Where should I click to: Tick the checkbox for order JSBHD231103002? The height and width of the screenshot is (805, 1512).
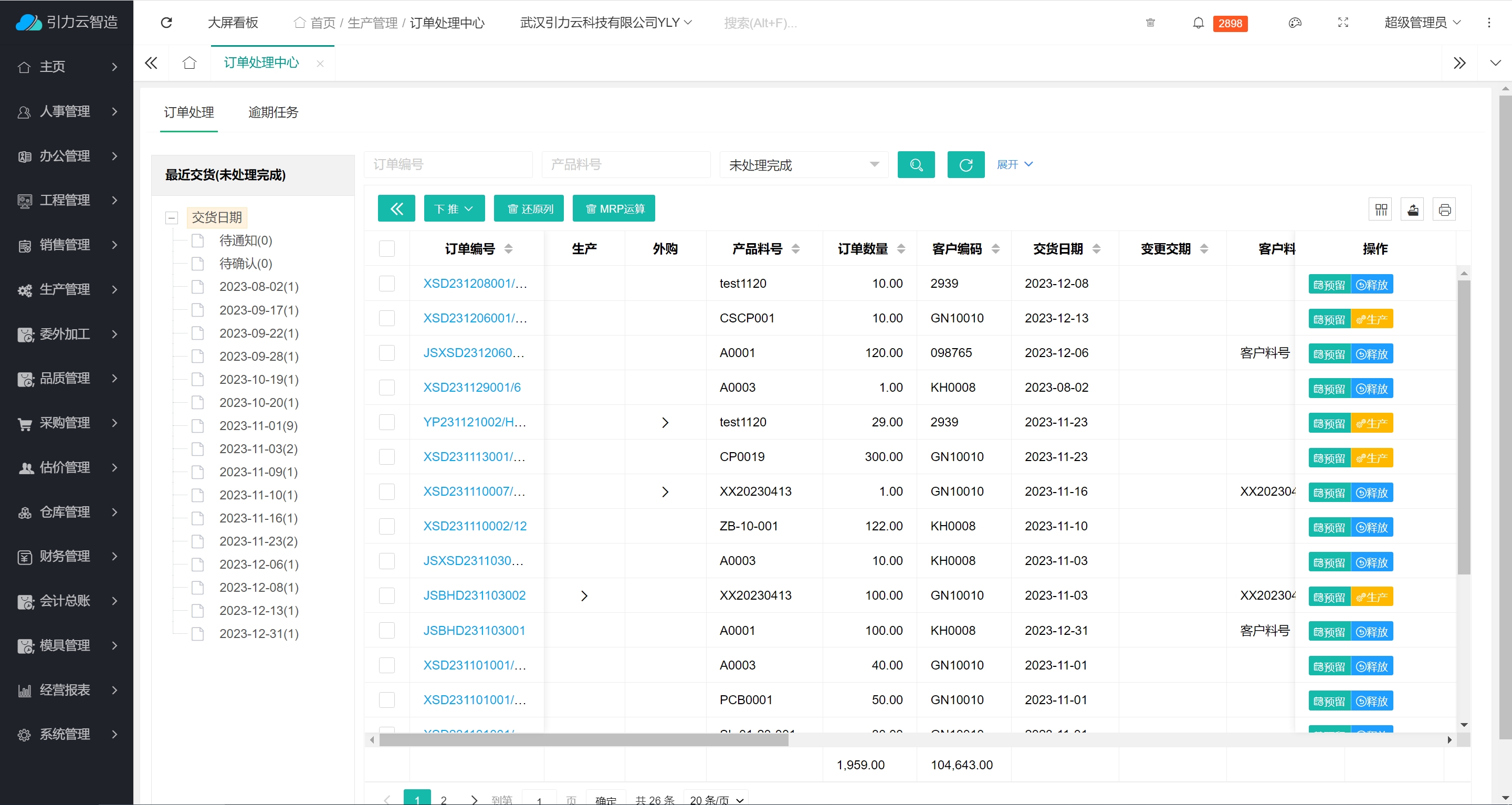click(387, 595)
